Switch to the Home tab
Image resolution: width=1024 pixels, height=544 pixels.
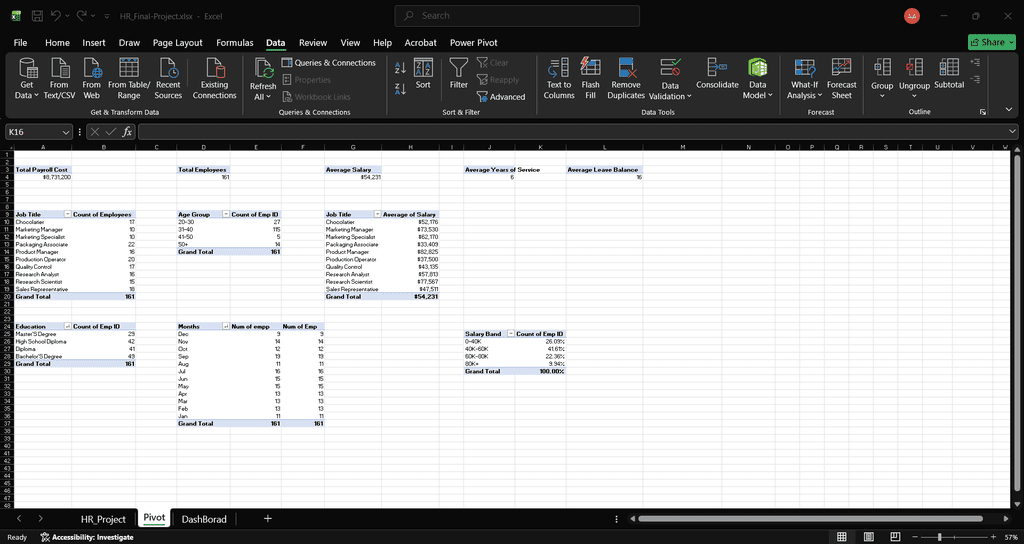57,42
